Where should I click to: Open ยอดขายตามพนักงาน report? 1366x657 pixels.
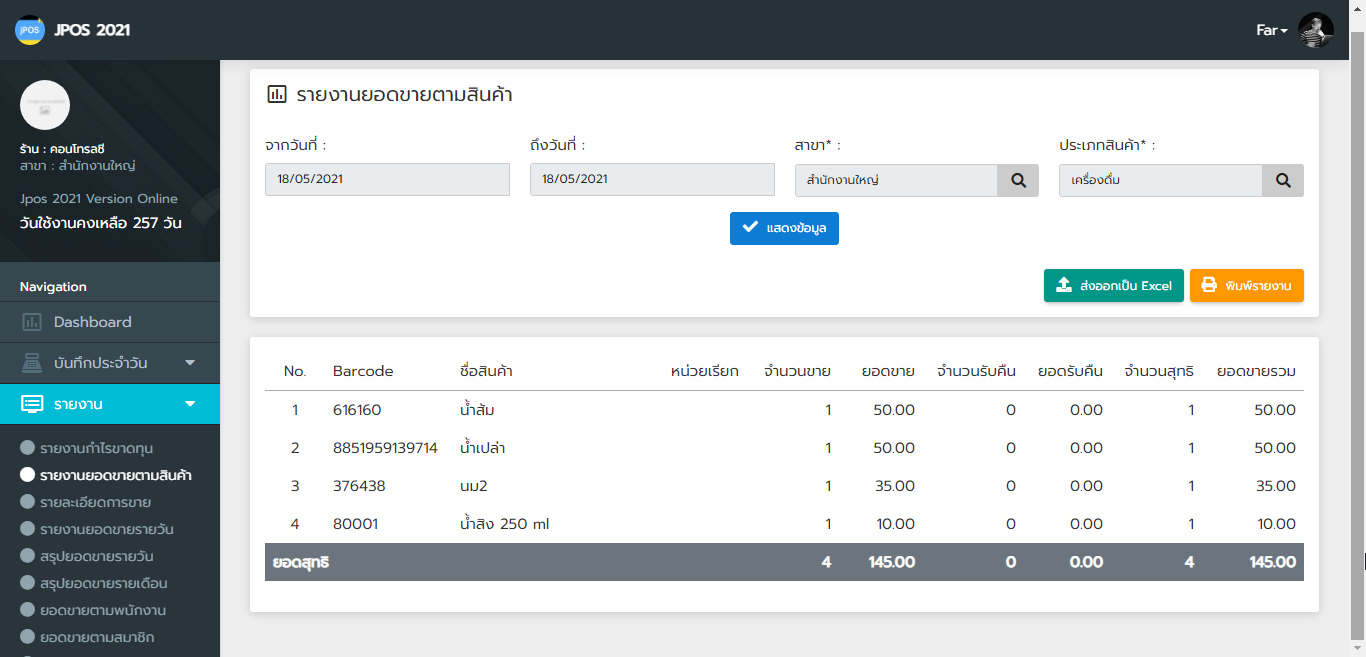click(102, 610)
